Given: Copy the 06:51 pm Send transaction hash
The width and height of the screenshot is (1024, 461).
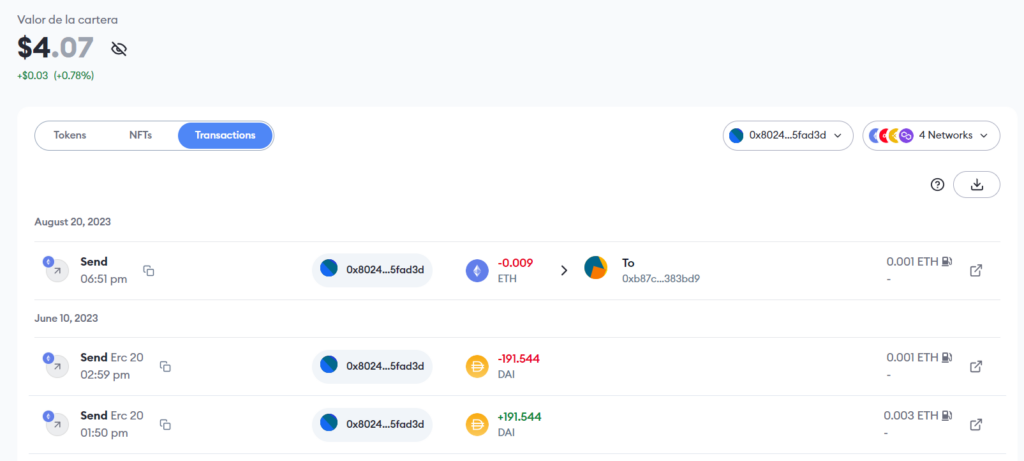Looking at the screenshot, I should [x=149, y=270].
